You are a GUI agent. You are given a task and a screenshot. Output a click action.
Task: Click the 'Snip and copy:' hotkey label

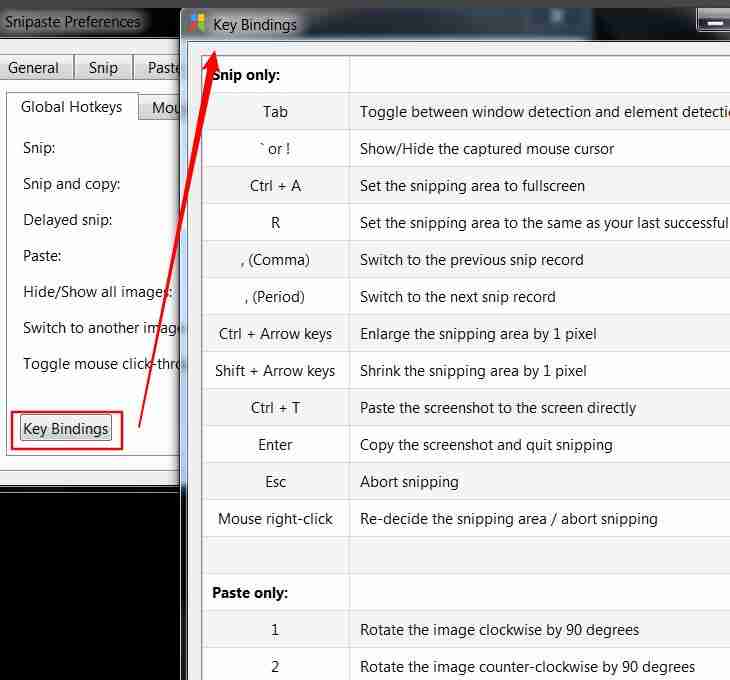72,184
